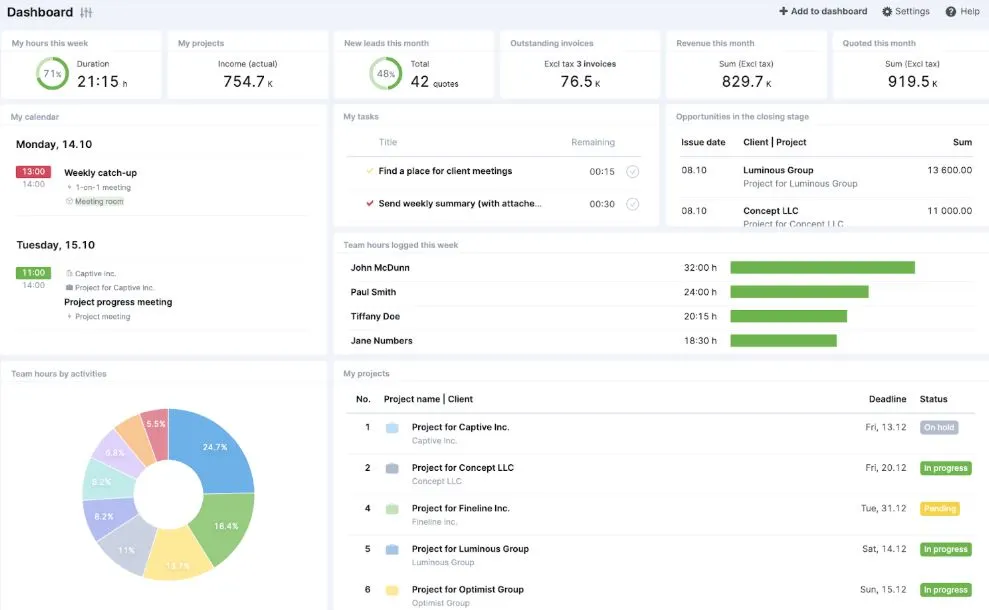
Task: Click the 48% new leads progress ring
Action: [385, 74]
